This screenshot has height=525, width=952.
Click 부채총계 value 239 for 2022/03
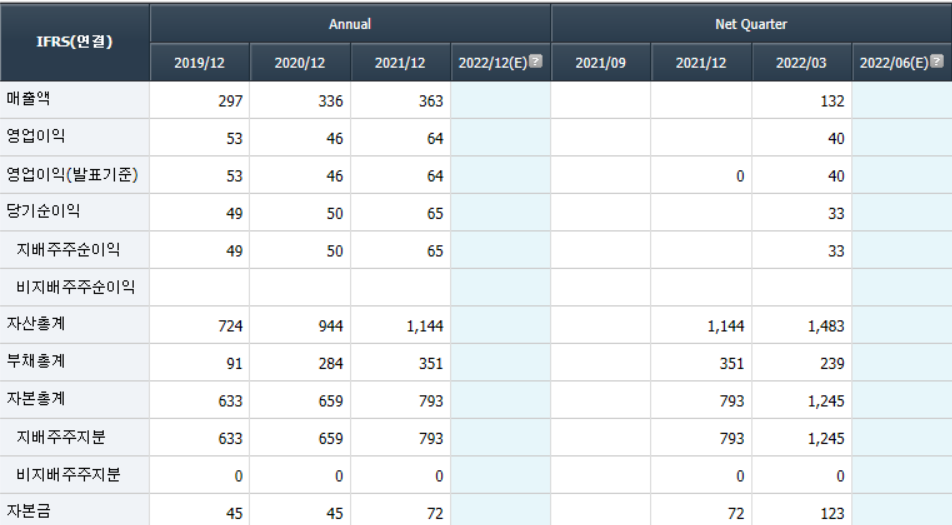point(832,364)
